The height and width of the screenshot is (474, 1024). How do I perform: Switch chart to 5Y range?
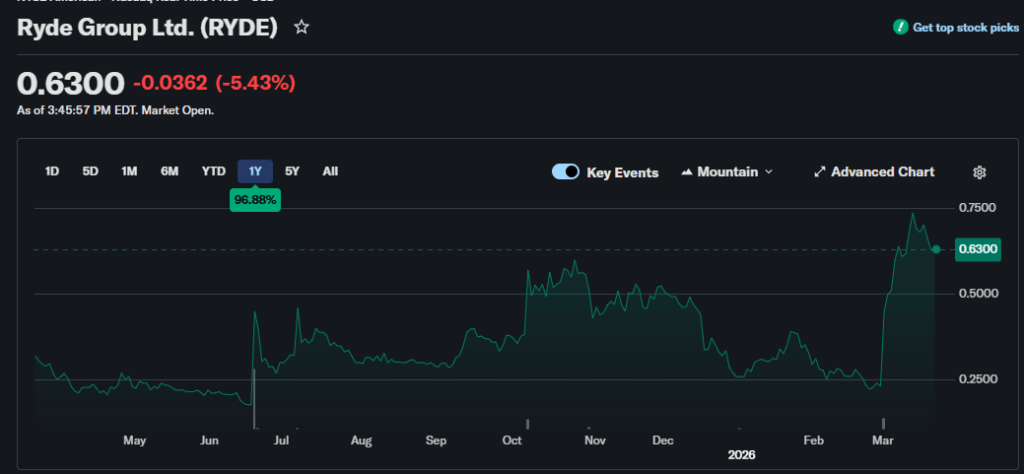(292, 171)
